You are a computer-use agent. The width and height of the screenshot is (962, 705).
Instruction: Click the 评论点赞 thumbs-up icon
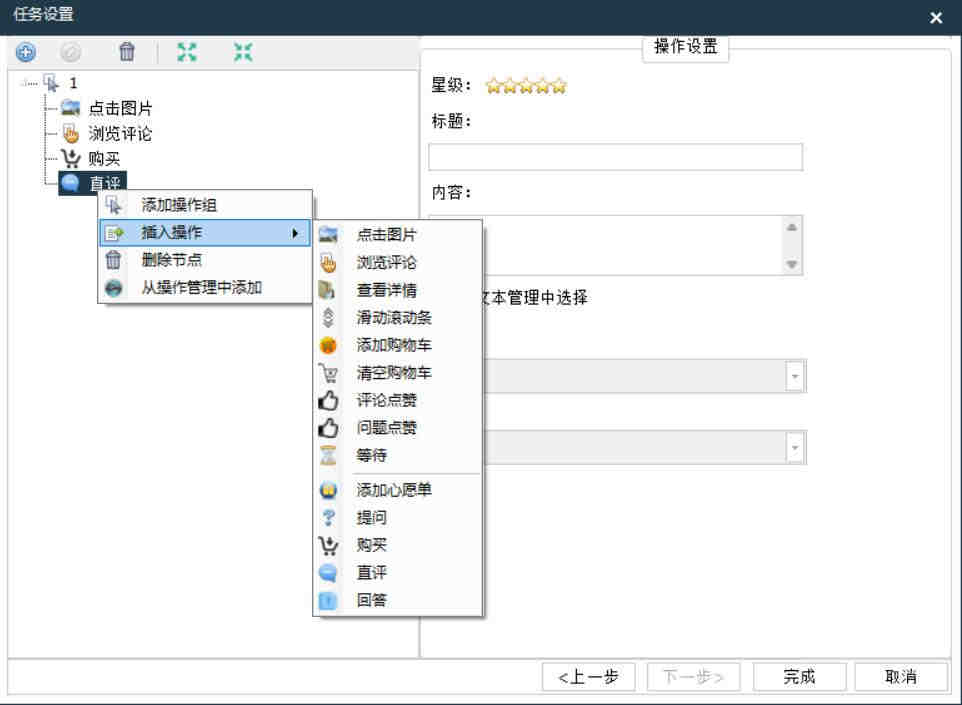click(328, 400)
